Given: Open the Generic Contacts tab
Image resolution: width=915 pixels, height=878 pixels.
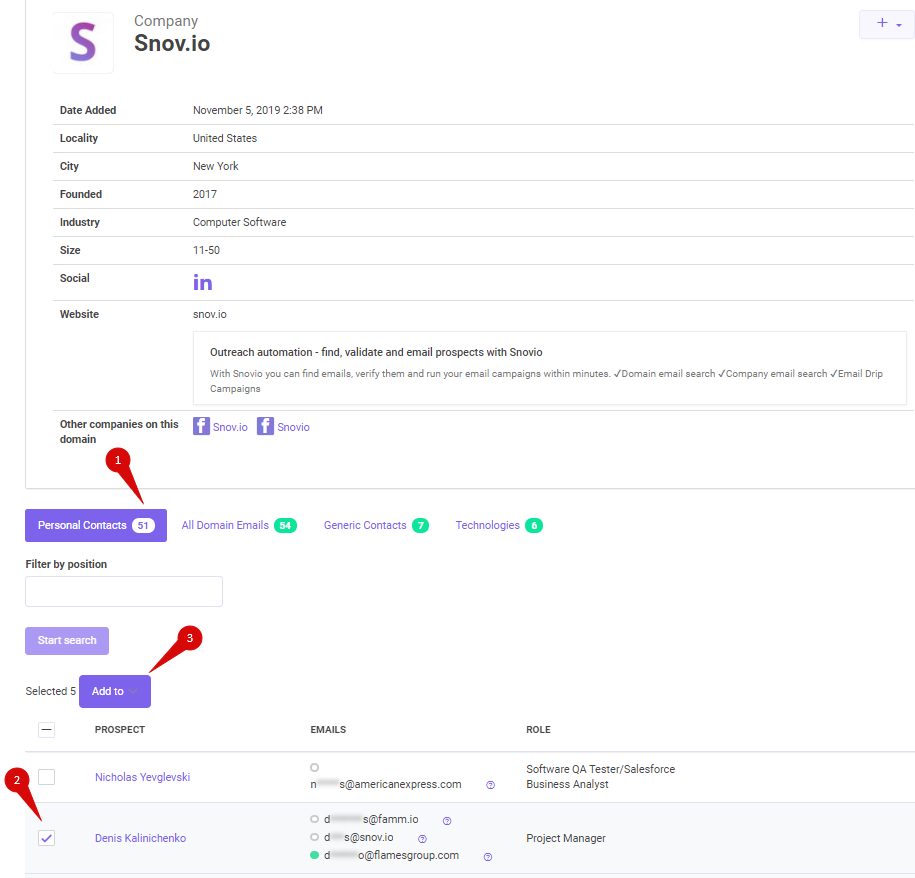Looking at the screenshot, I should pyautogui.click(x=376, y=526).
